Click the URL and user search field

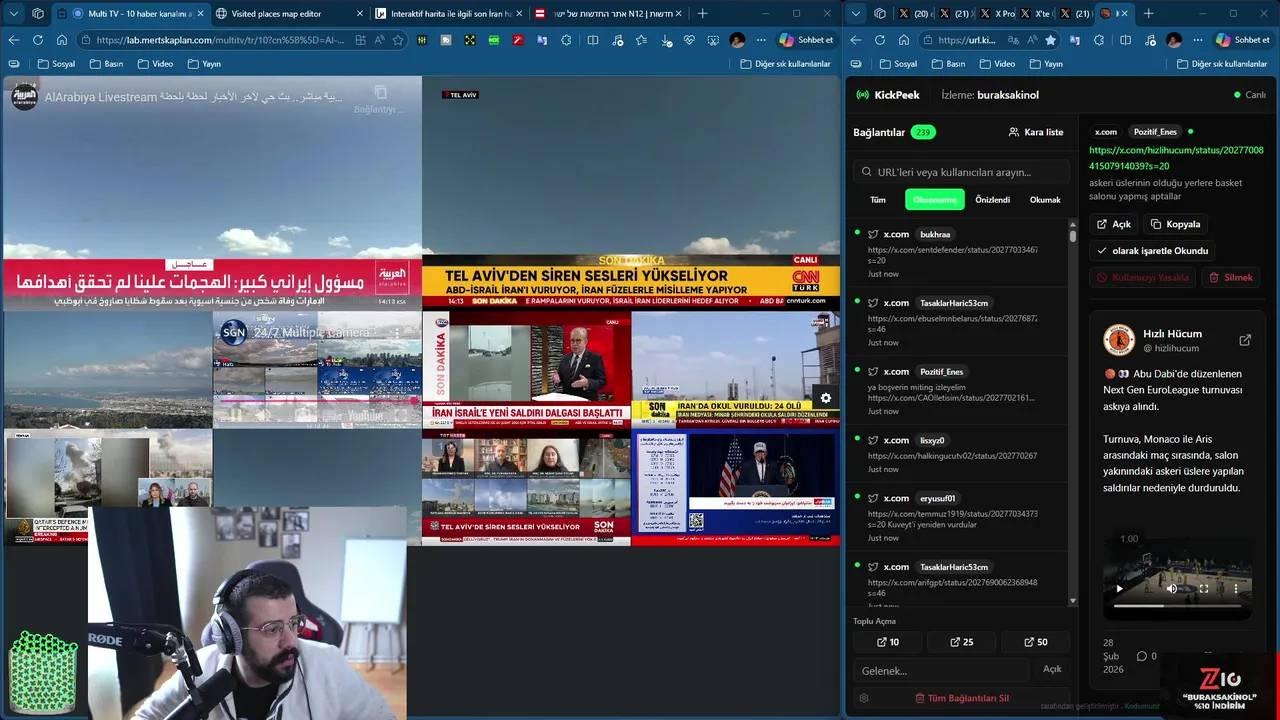pyautogui.click(x=961, y=172)
